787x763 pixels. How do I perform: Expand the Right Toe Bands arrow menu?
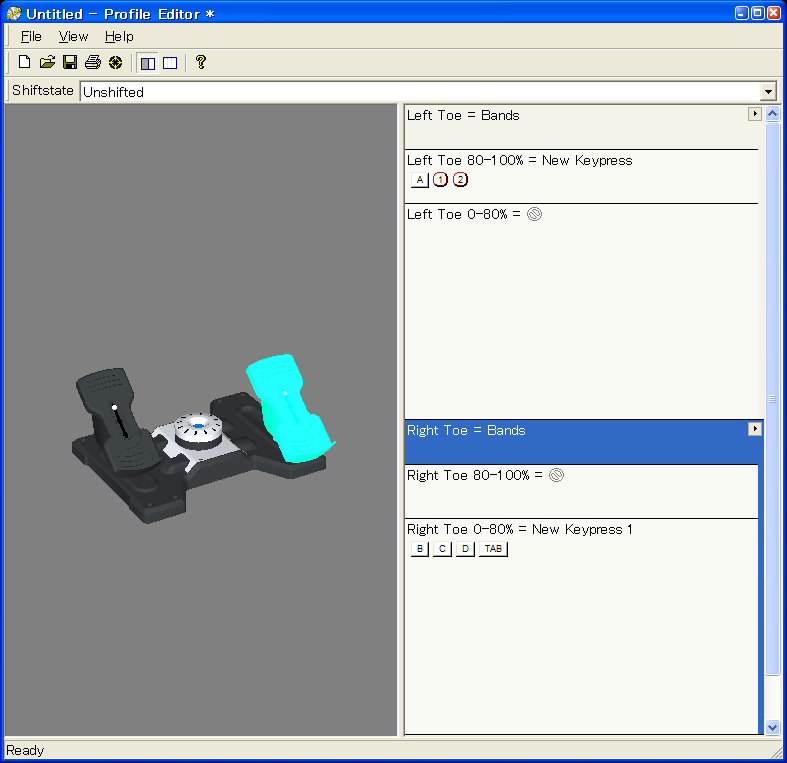[x=754, y=429]
